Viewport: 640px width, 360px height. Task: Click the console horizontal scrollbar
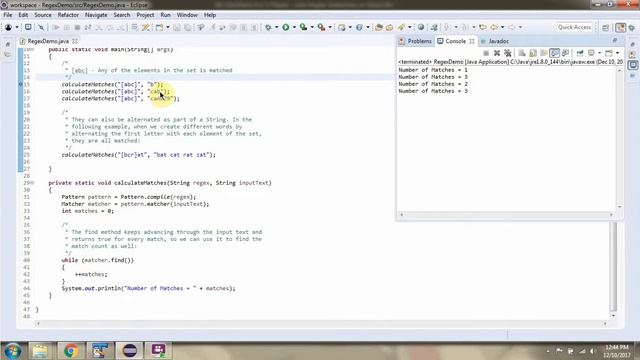point(506,215)
